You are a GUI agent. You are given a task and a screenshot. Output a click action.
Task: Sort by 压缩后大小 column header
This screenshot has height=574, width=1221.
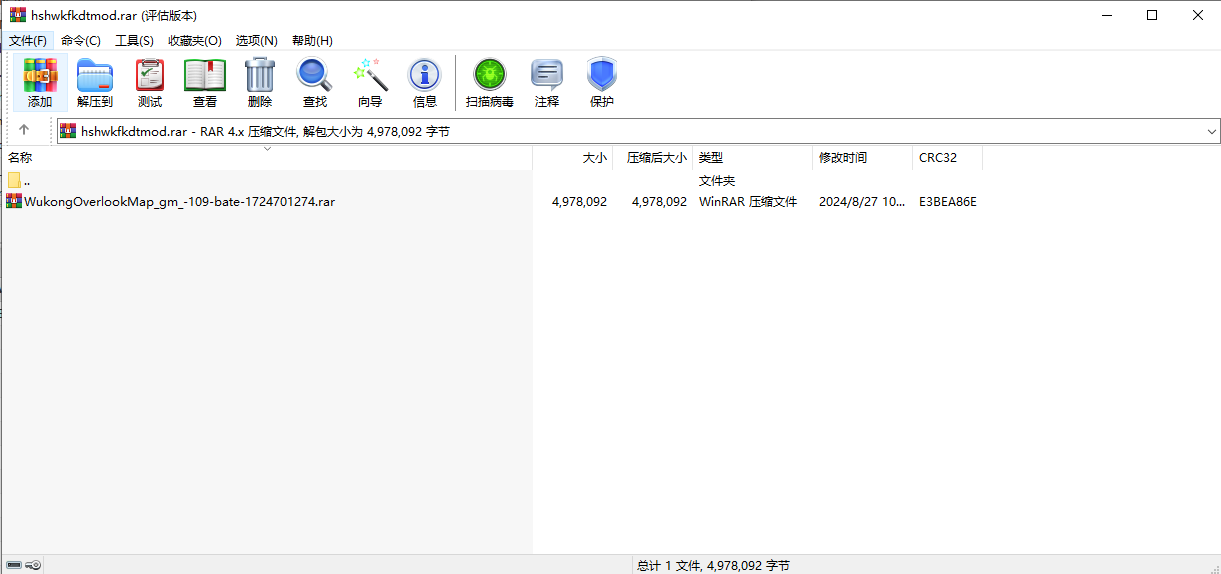652,158
